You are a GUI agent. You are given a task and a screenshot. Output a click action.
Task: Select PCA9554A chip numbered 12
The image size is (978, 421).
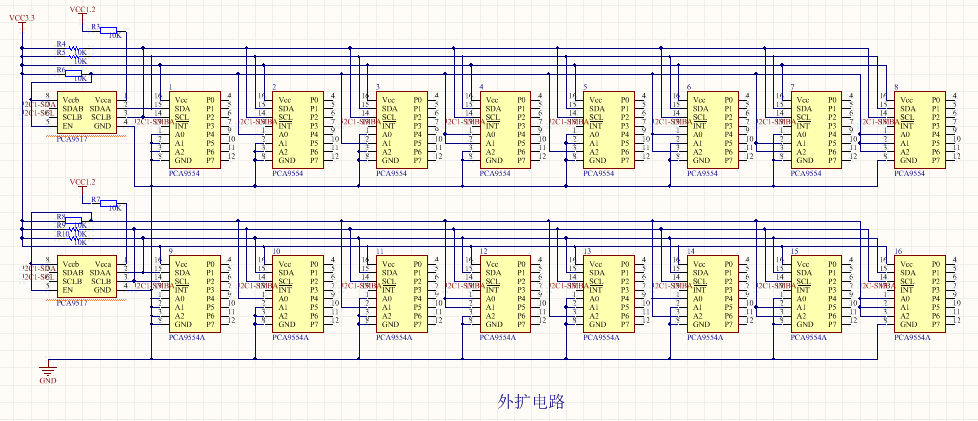click(505, 294)
